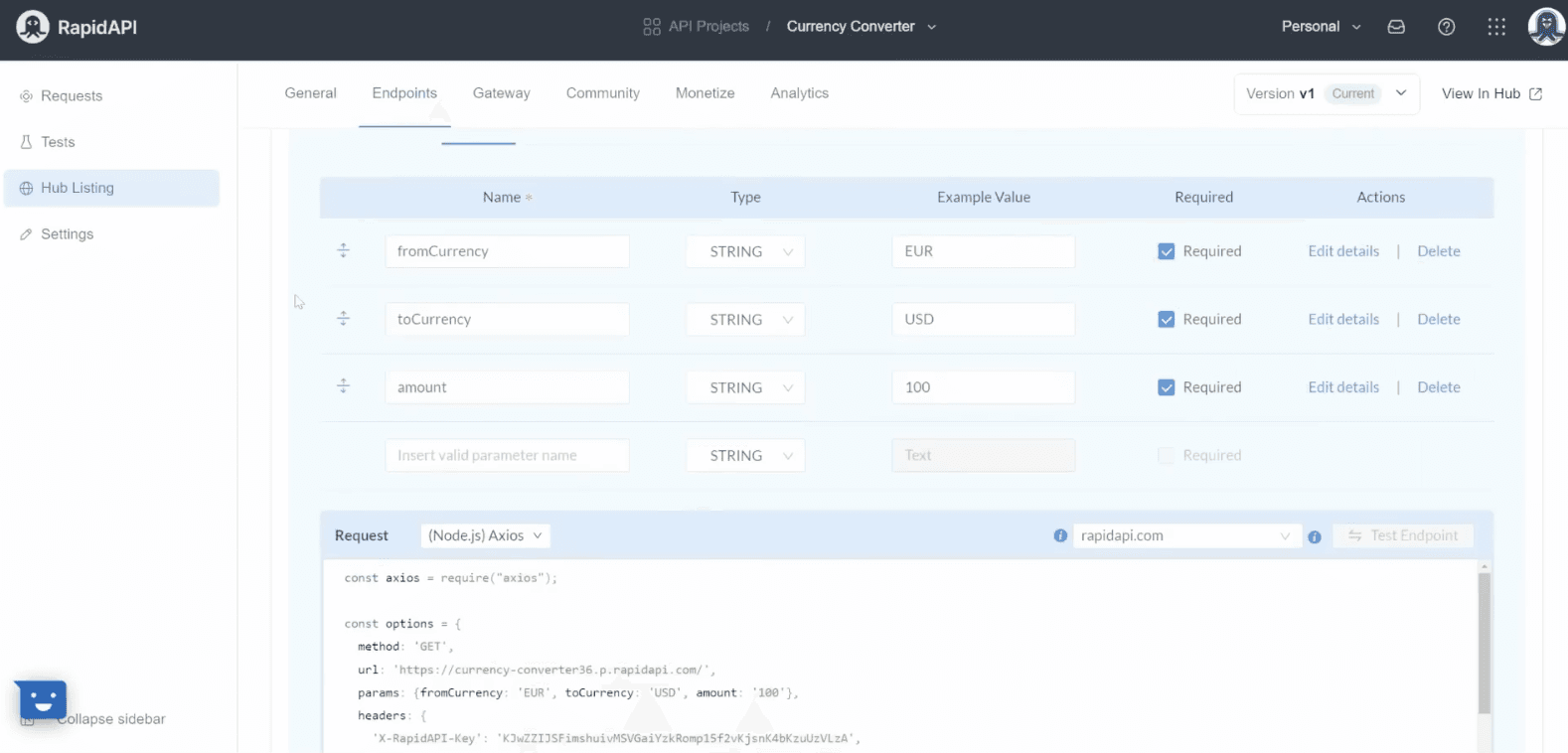Click Edit details for fromCurrency
The width and height of the screenshot is (1568, 753).
tap(1343, 251)
